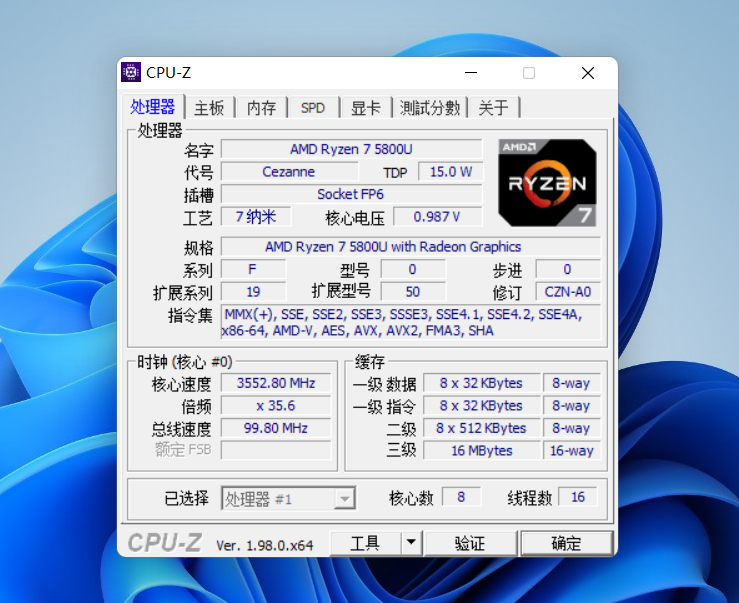The height and width of the screenshot is (603, 739).
Task: Open the 显卡 tab
Action: tap(365, 108)
